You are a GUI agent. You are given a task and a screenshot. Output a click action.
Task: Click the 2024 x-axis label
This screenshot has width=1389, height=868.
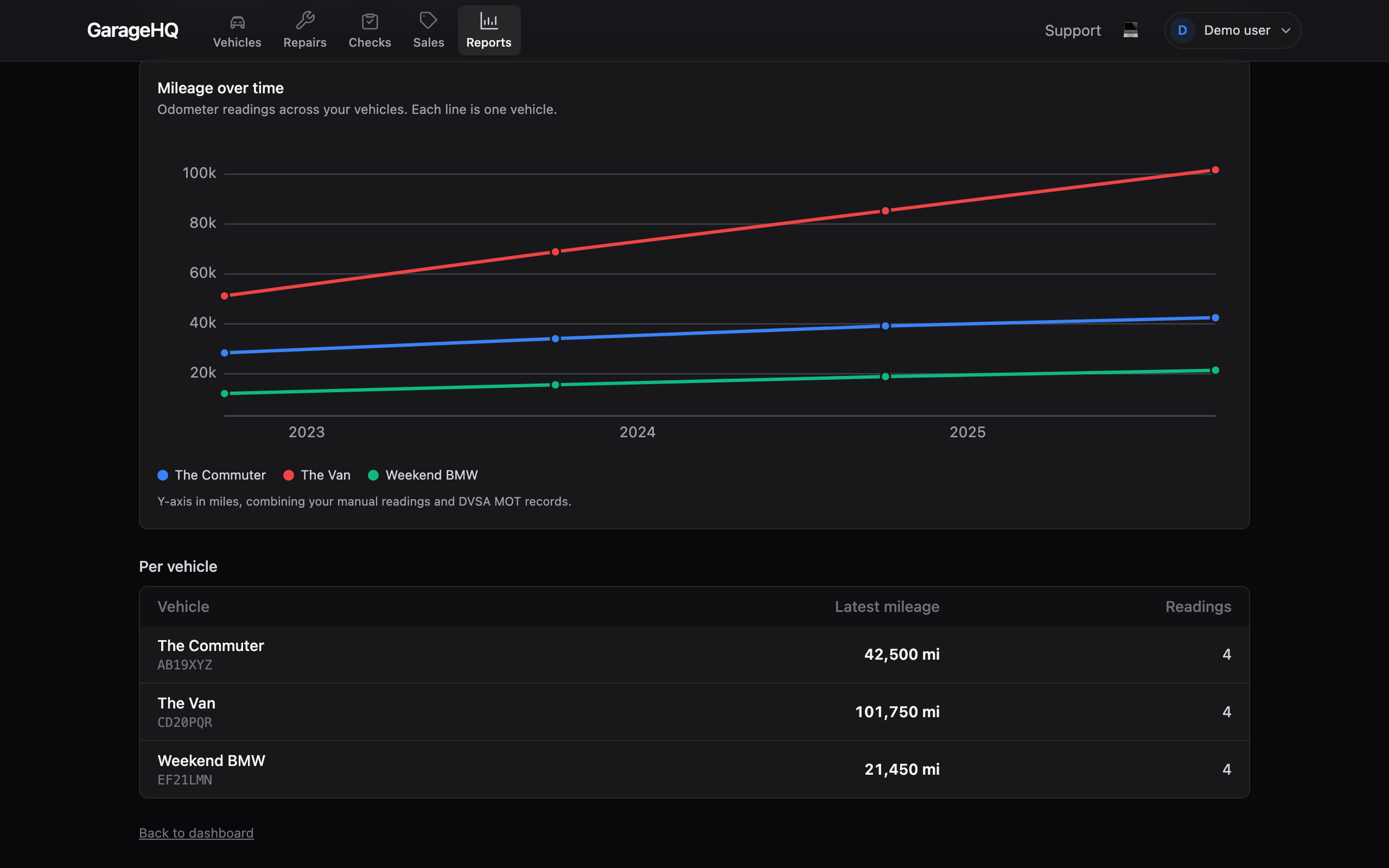point(637,432)
